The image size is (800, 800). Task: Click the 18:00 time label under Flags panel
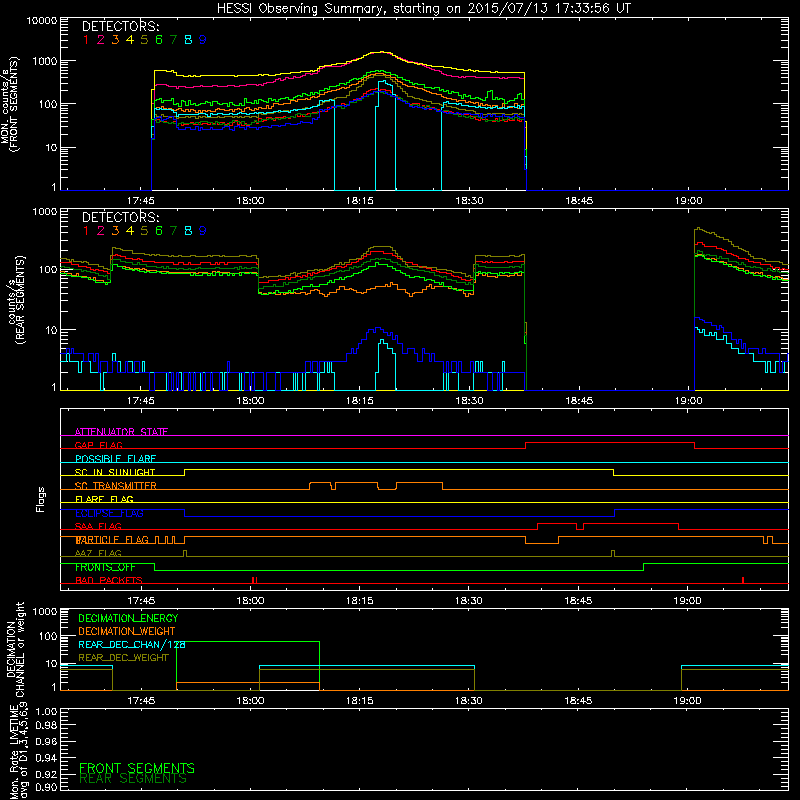[250, 601]
